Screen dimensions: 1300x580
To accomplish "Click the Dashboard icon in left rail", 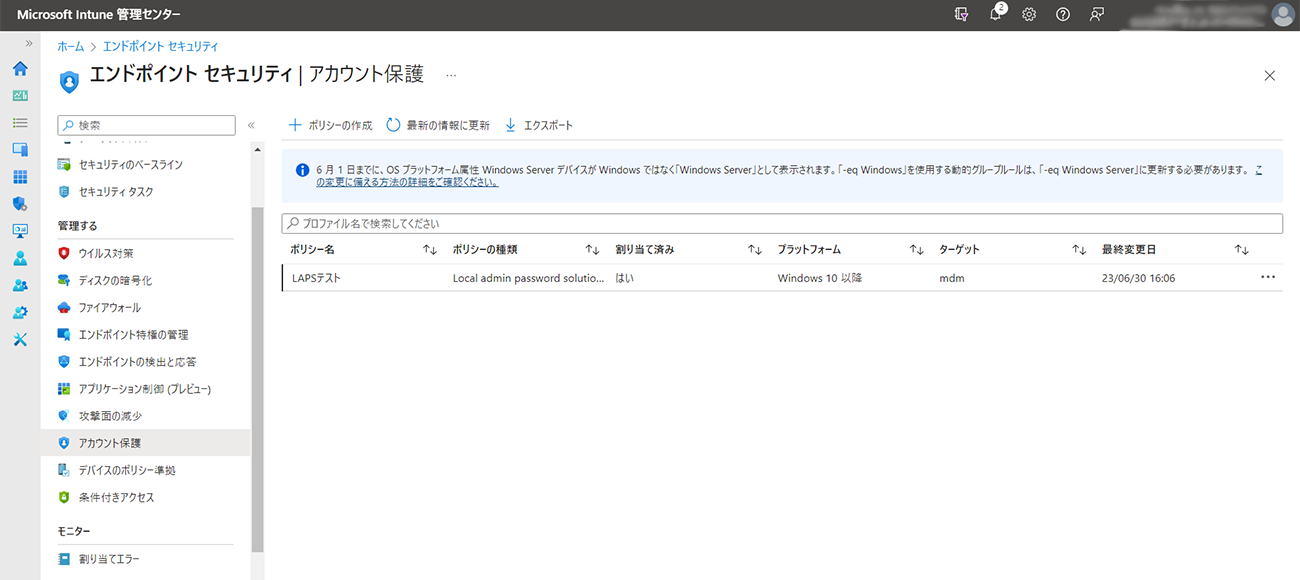I will tap(20, 96).
